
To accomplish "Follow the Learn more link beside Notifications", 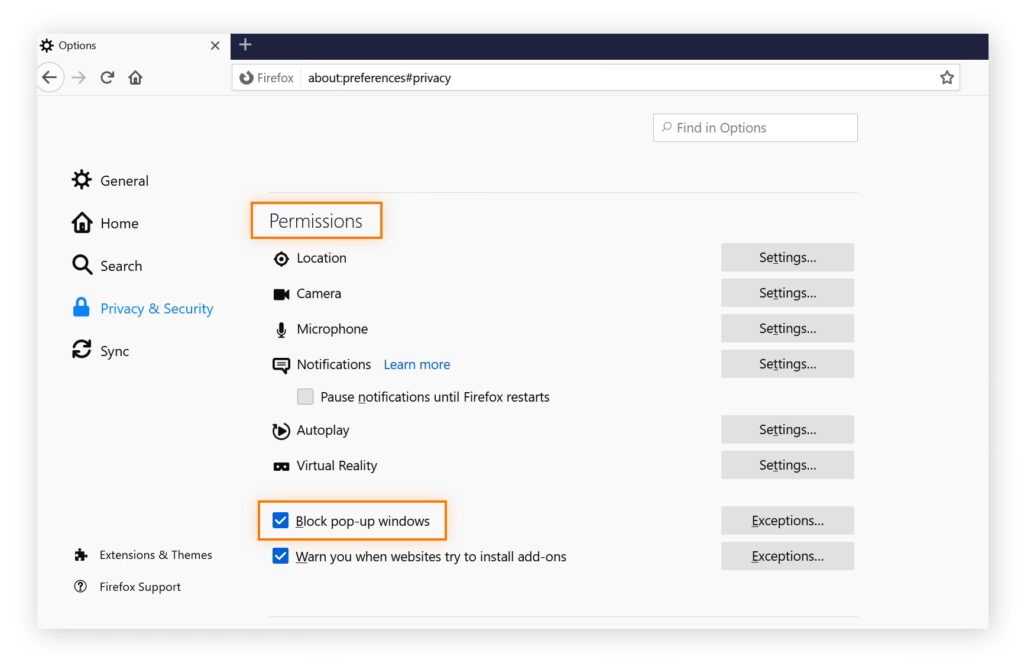I will click(x=416, y=365).
